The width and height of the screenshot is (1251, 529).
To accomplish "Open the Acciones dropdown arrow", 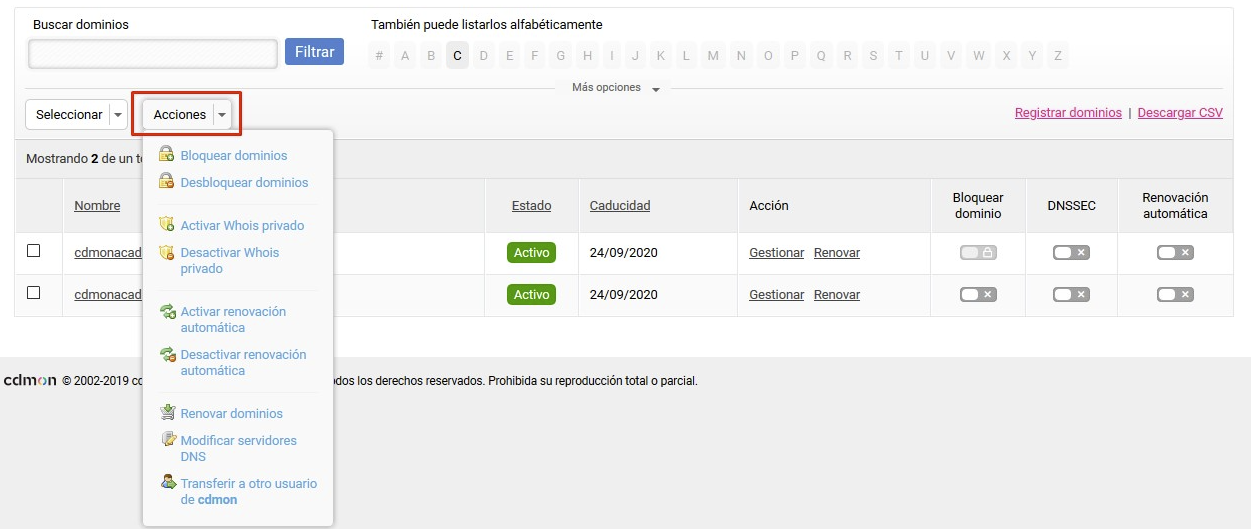I will (222, 115).
